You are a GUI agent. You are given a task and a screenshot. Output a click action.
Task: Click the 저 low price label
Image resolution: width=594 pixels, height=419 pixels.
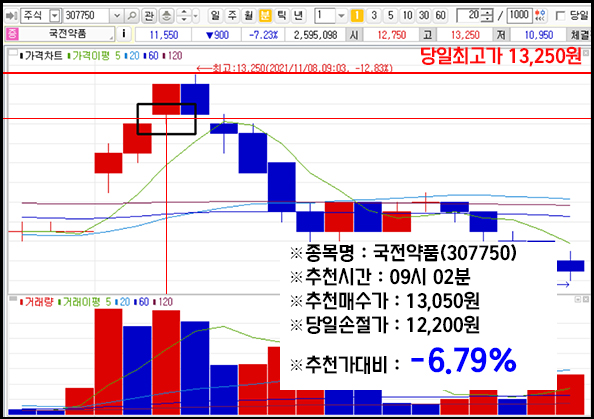tap(501, 35)
